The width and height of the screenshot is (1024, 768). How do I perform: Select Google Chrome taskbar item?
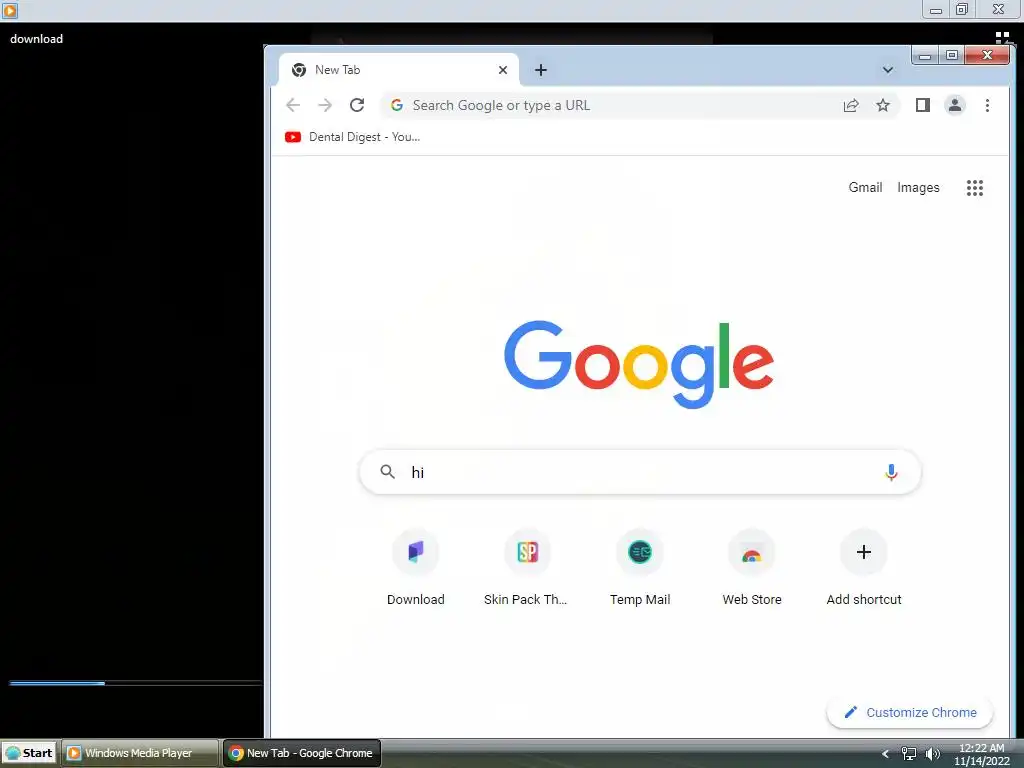pos(302,753)
